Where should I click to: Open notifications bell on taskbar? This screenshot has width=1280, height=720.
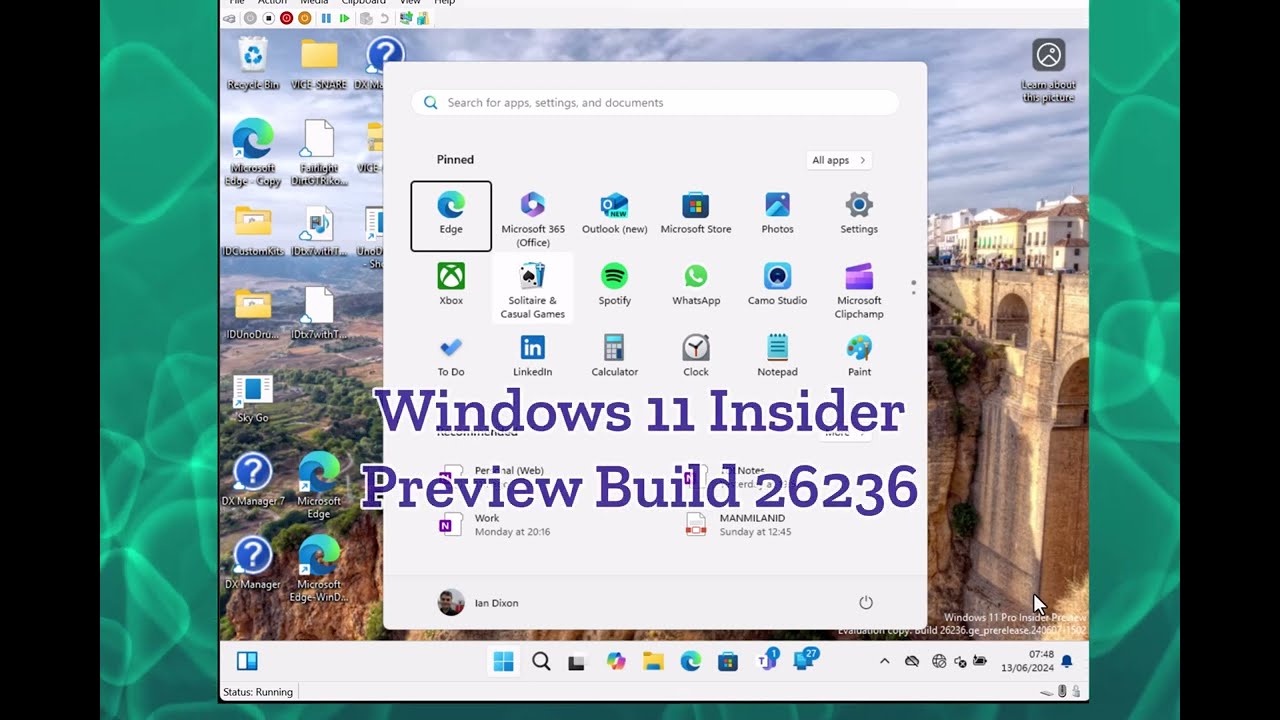1067,661
